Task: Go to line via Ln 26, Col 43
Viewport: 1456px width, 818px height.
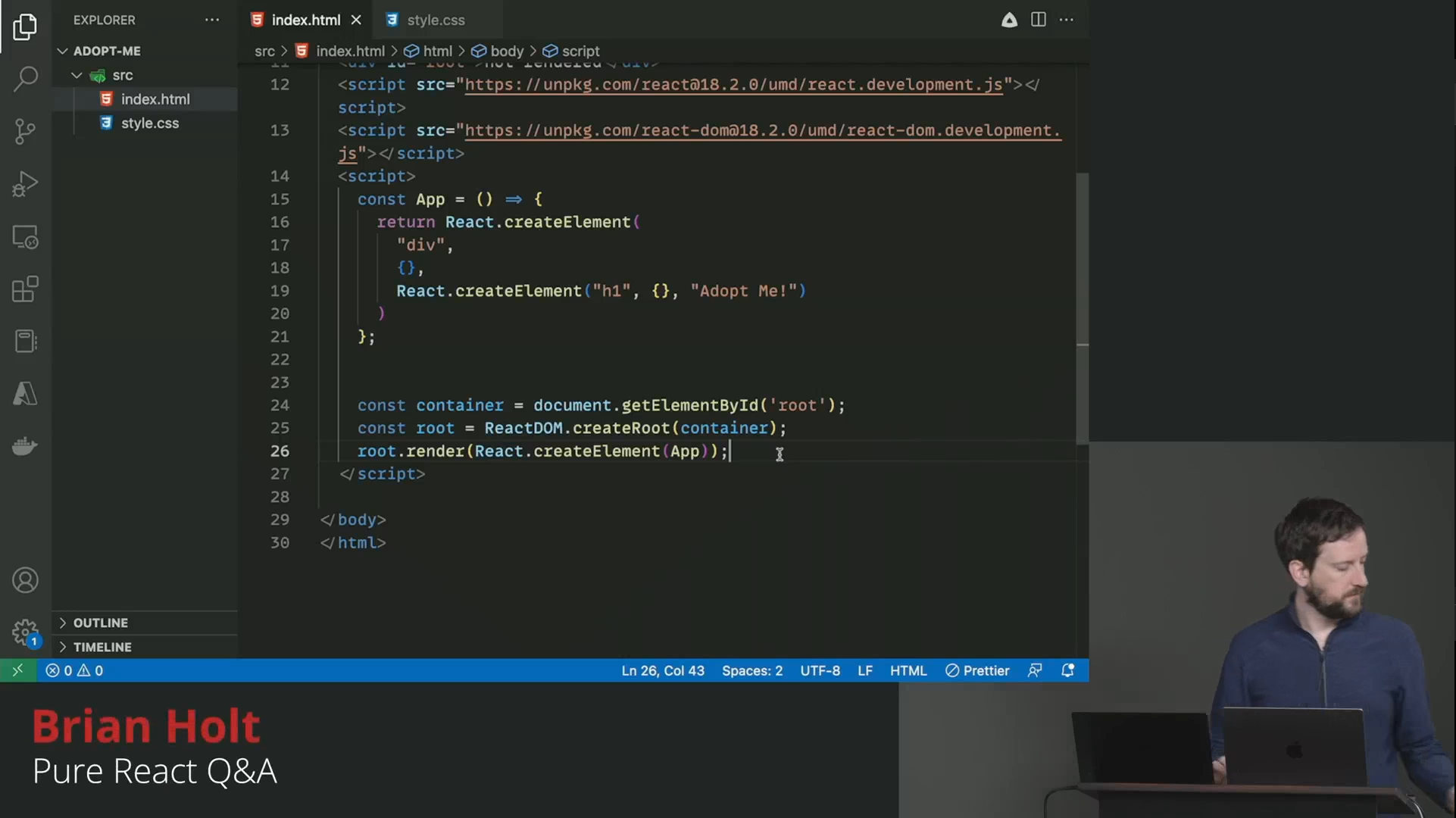Action: pos(663,671)
